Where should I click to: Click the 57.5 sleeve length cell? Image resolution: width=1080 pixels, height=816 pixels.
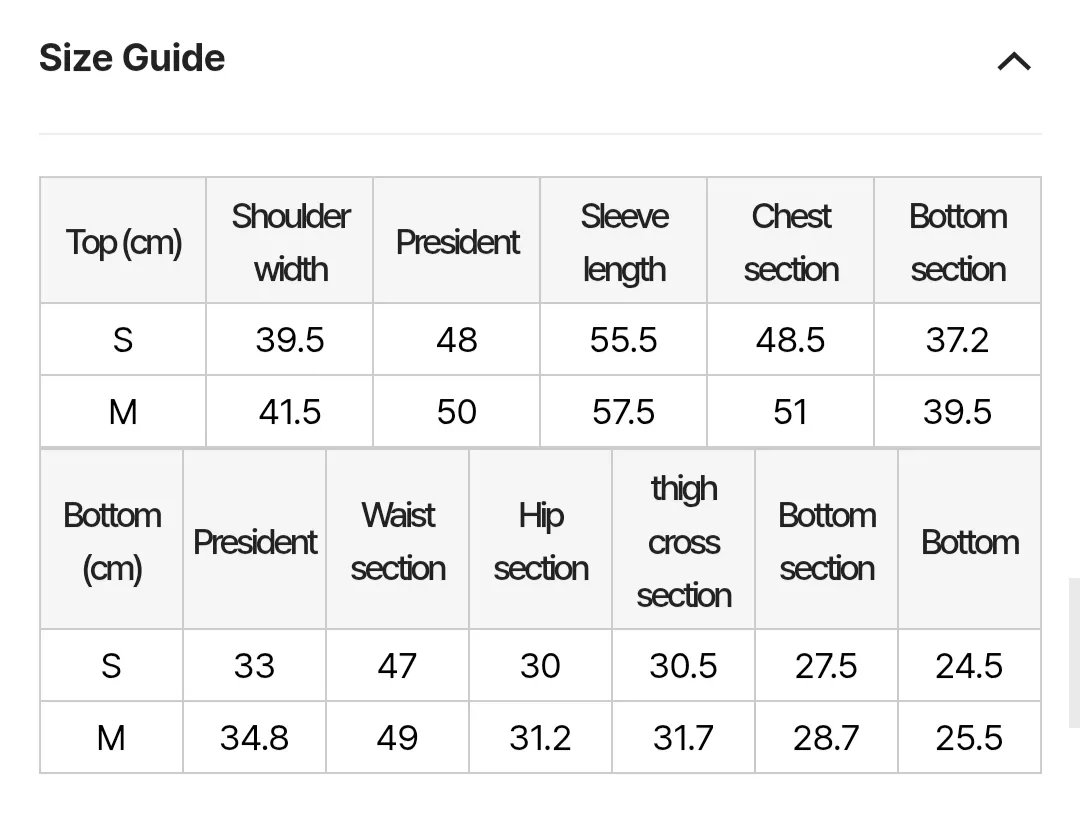tap(624, 412)
